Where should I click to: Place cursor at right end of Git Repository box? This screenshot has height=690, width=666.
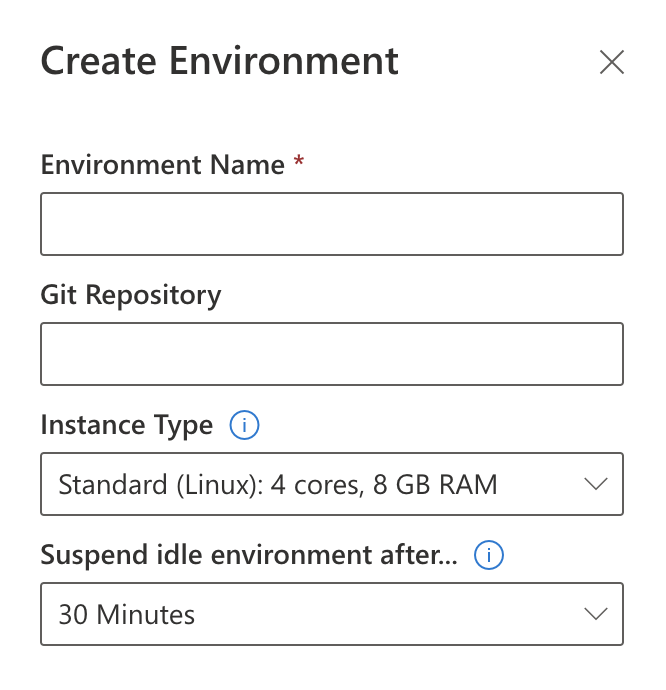coord(608,354)
